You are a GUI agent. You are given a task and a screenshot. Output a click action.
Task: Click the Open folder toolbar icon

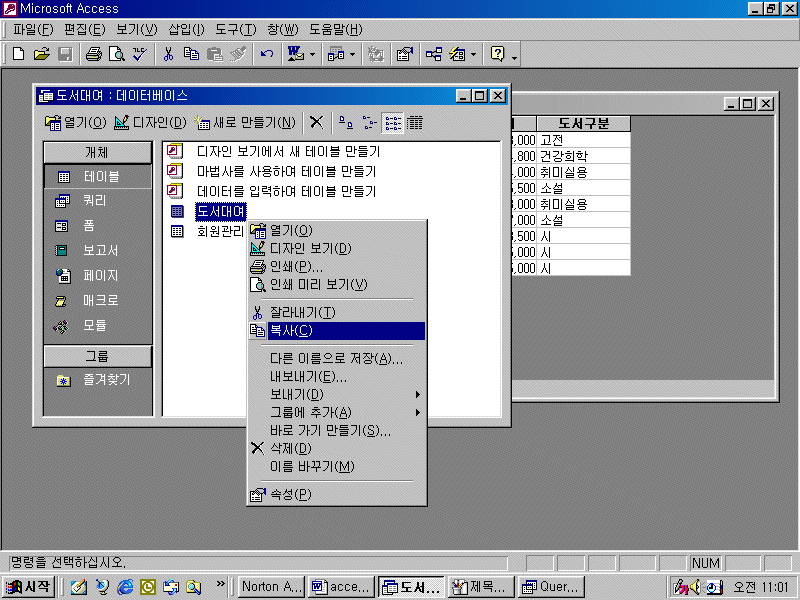41,54
